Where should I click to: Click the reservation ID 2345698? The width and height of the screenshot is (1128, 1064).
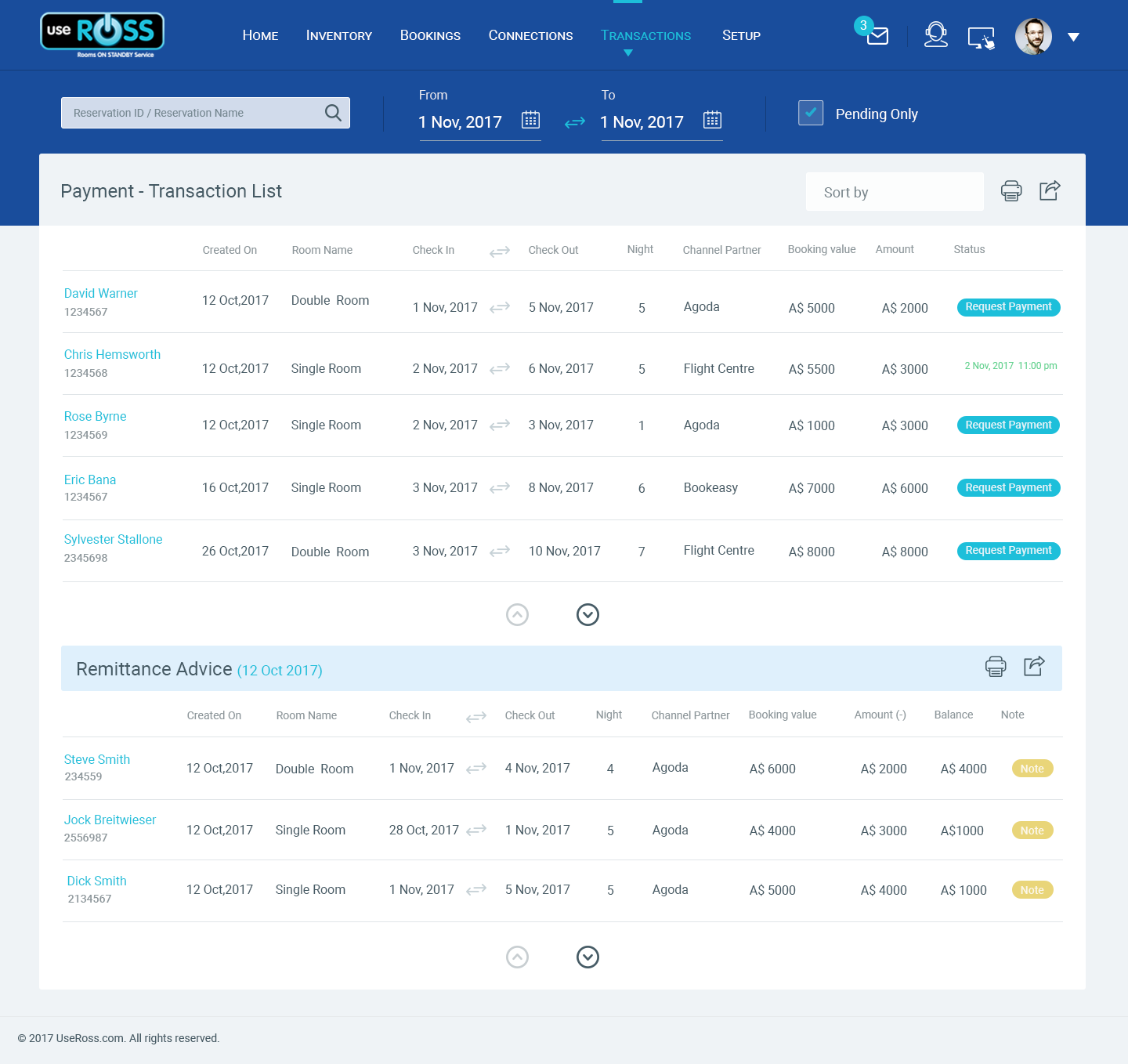tap(86, 558)
